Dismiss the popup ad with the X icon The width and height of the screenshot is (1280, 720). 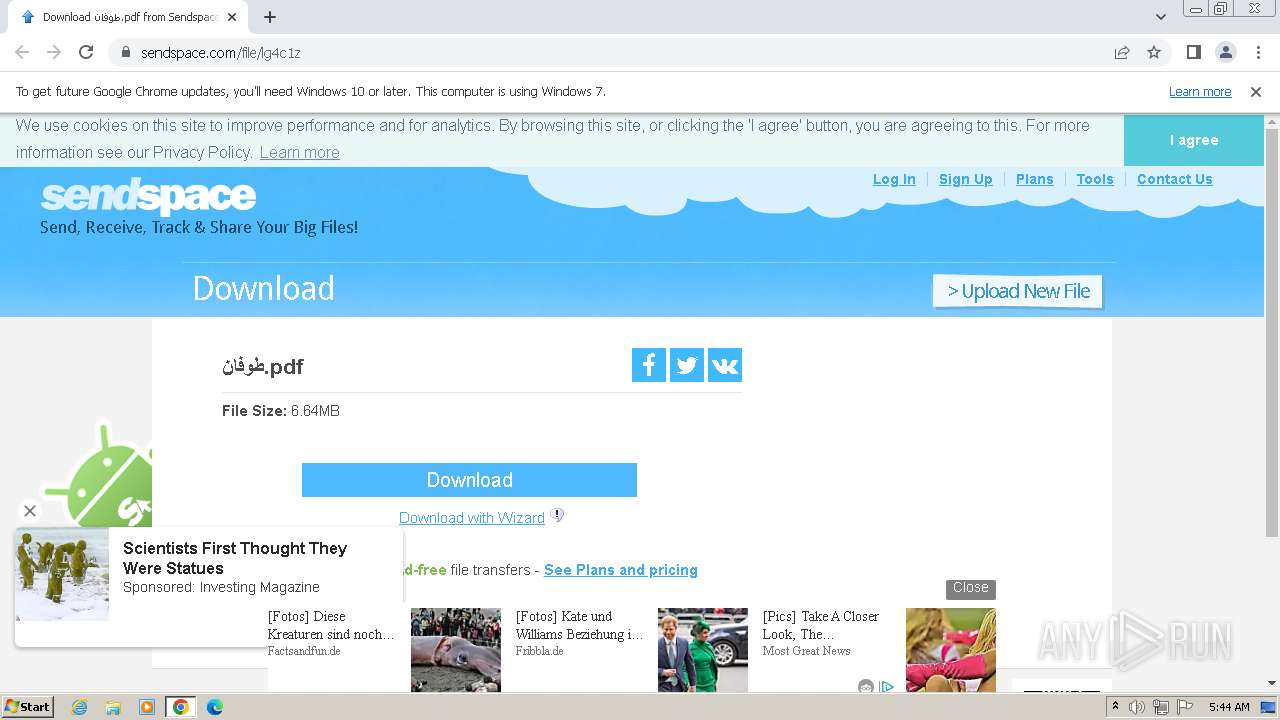coord(30,511)
